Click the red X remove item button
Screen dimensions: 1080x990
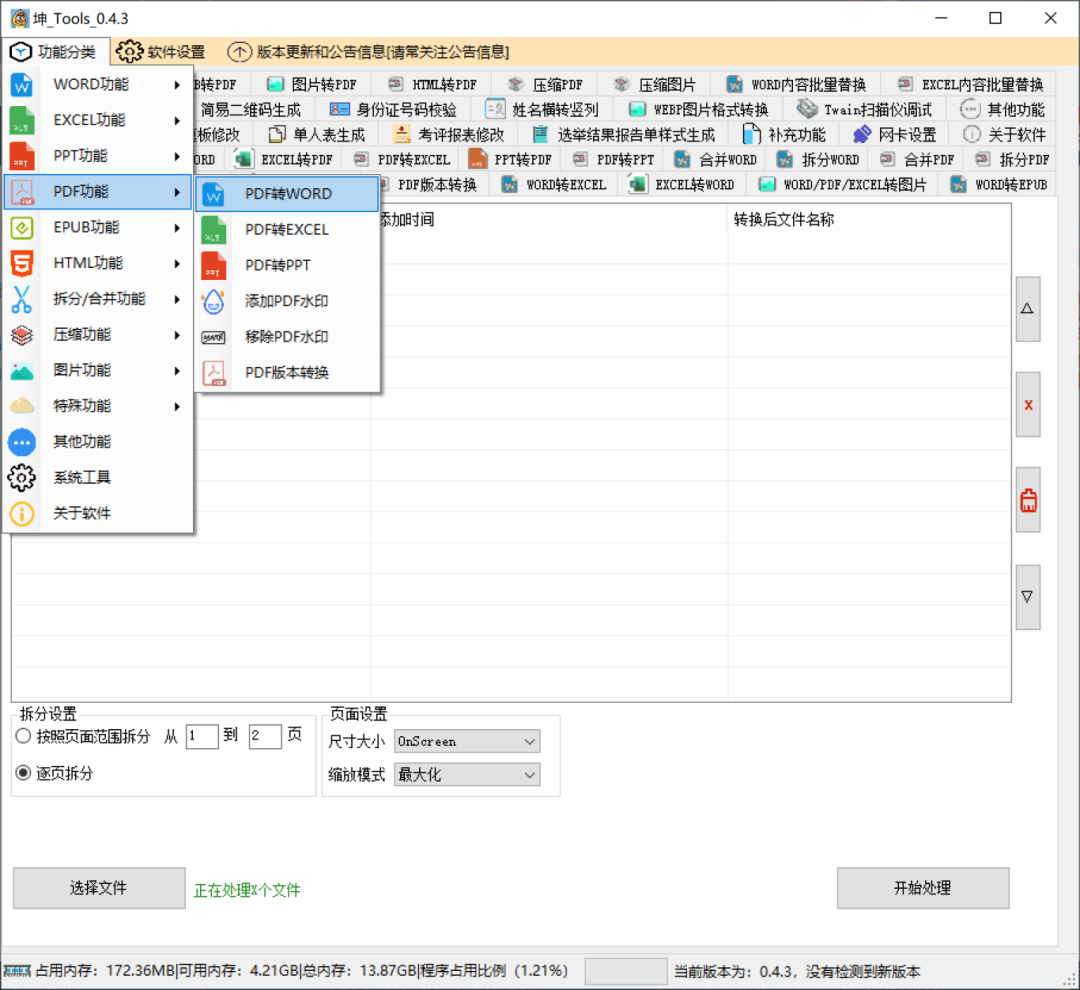coord(1028,405)
